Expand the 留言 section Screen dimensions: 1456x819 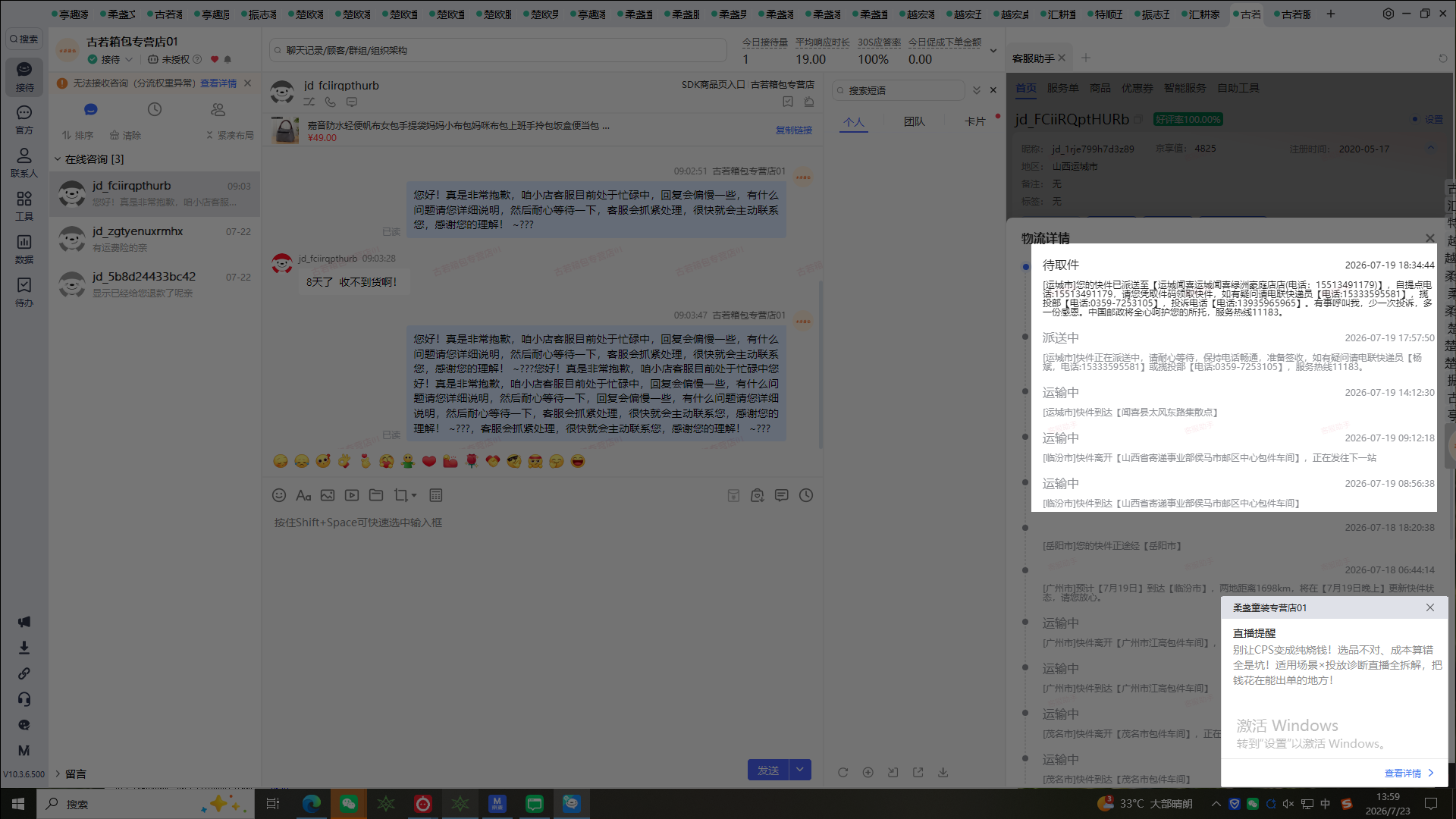pos(58,773)
